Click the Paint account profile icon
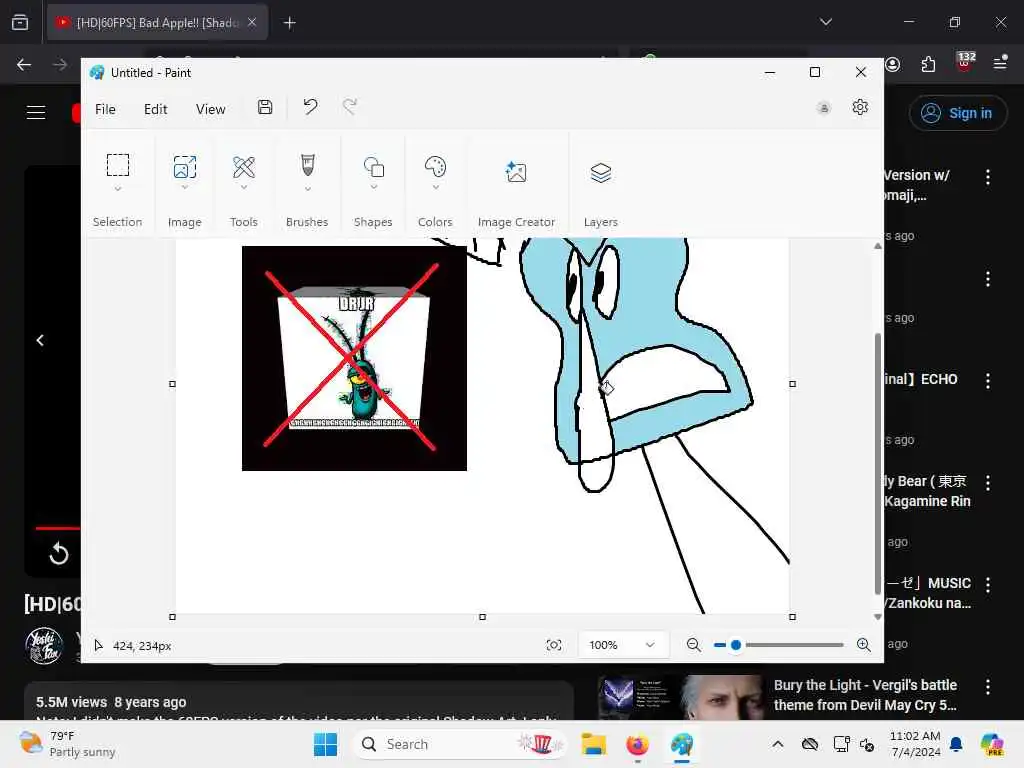Screen dimensions: 1024x768 824,108
